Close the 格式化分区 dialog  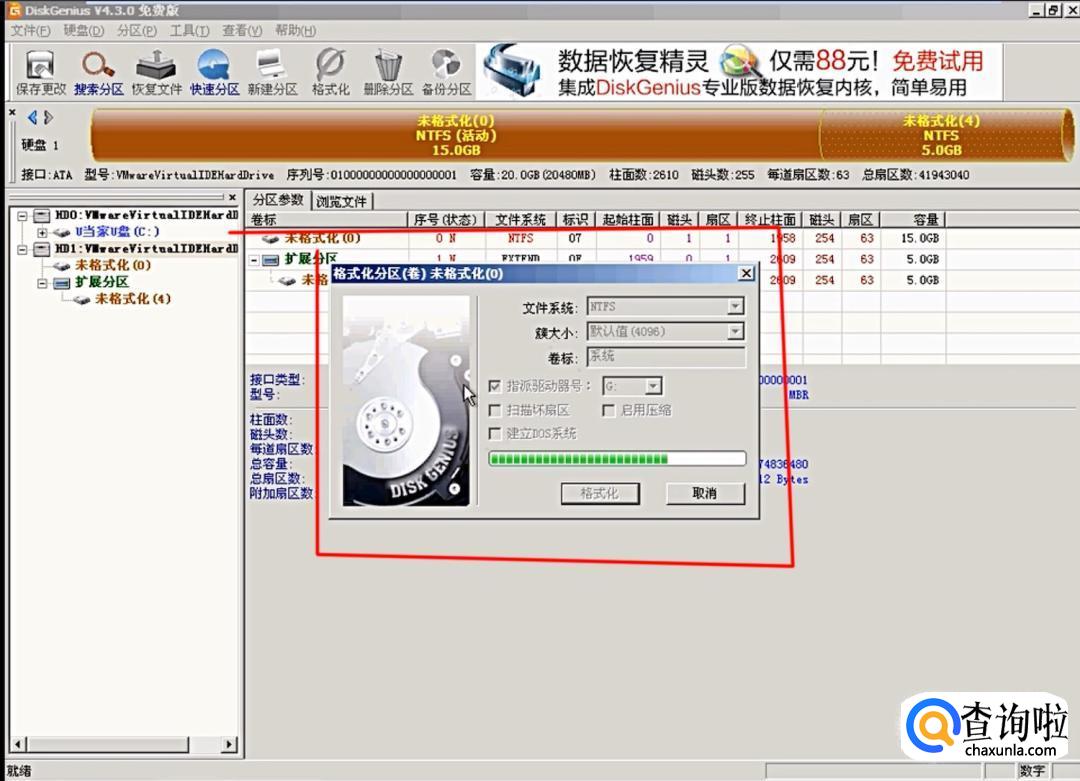pos(746,273)
